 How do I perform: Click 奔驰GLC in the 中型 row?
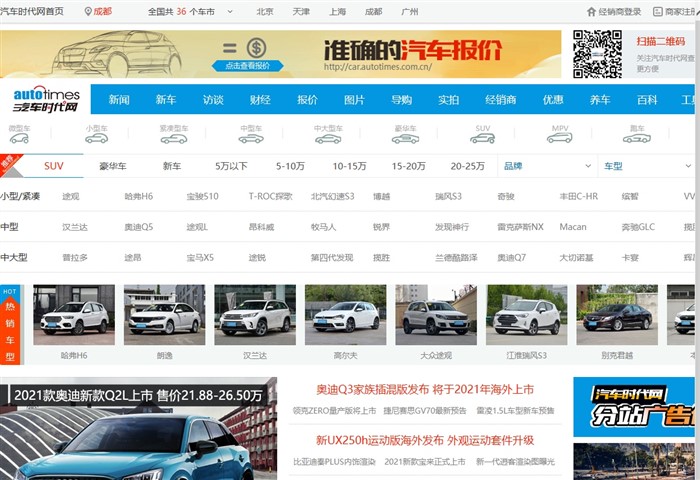(638, 227)
